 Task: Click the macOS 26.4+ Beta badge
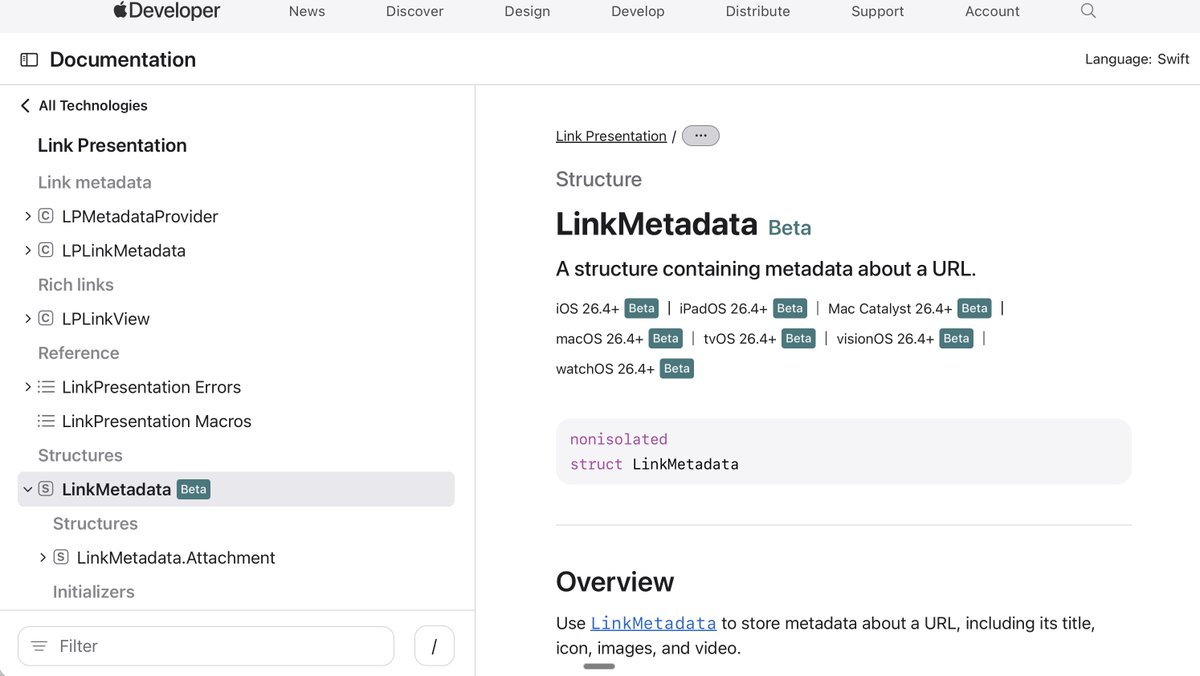click(666, 338)
